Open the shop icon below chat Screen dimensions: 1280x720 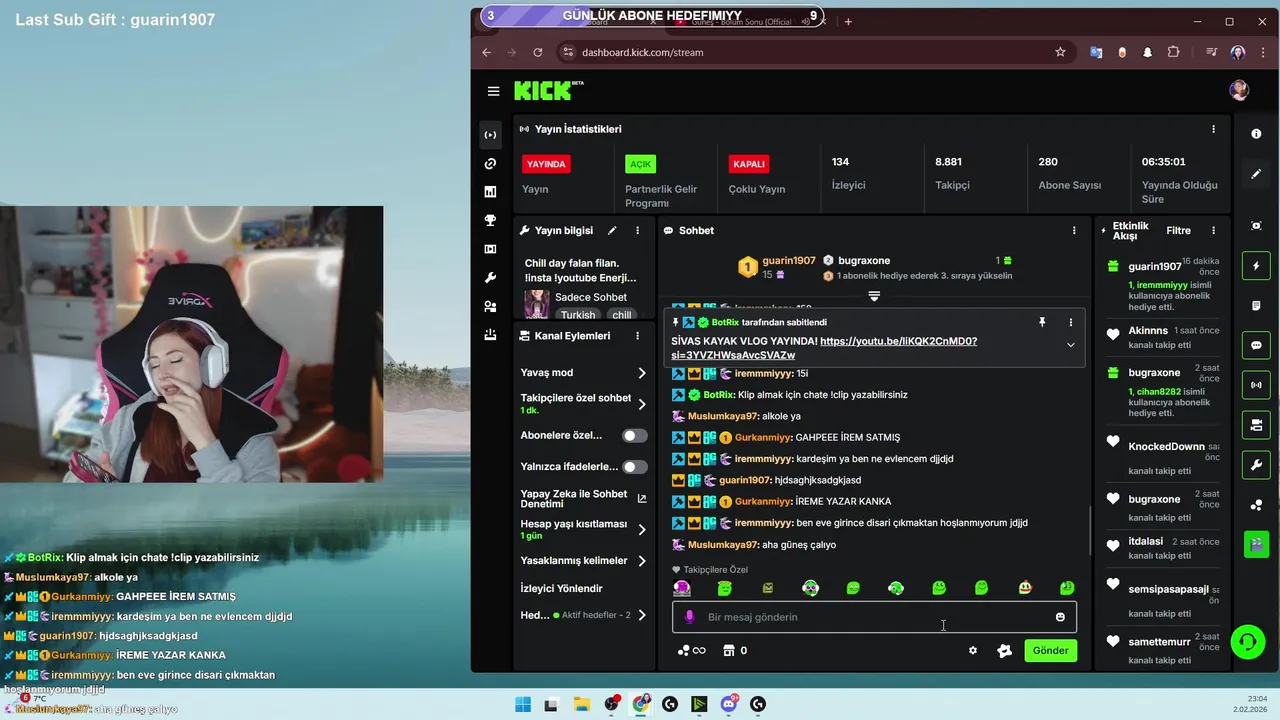(x=729, y=651)
